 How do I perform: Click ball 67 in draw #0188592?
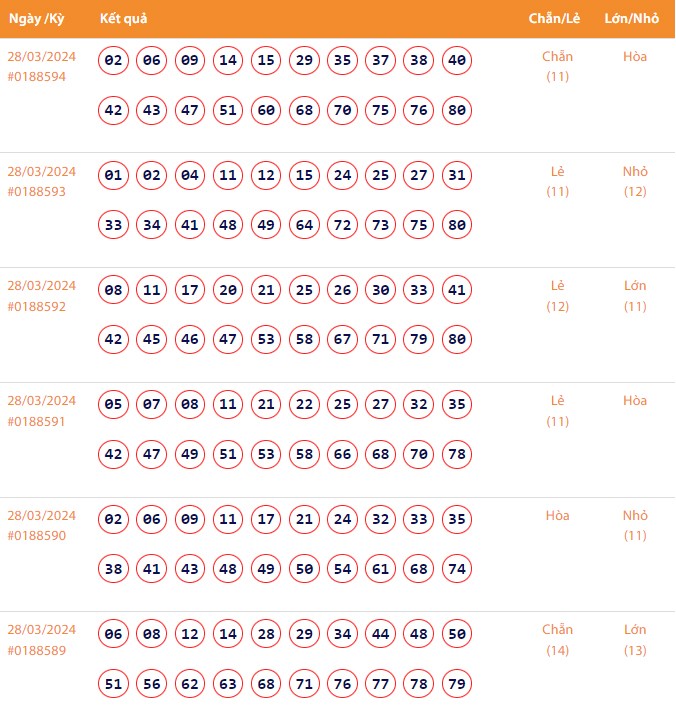tap(343, 340)
